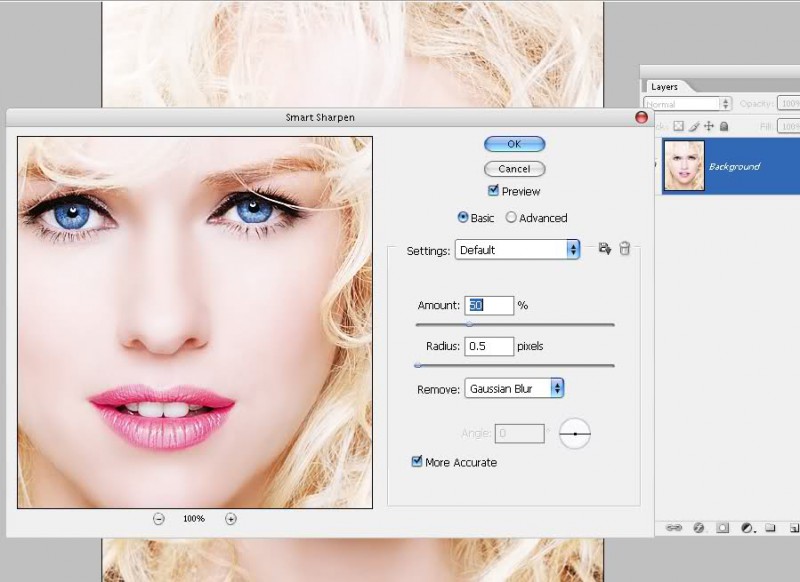This screenshot has width=800, height=582.
Task: Toggle the Preview checkbox
Action: point(493,191)
